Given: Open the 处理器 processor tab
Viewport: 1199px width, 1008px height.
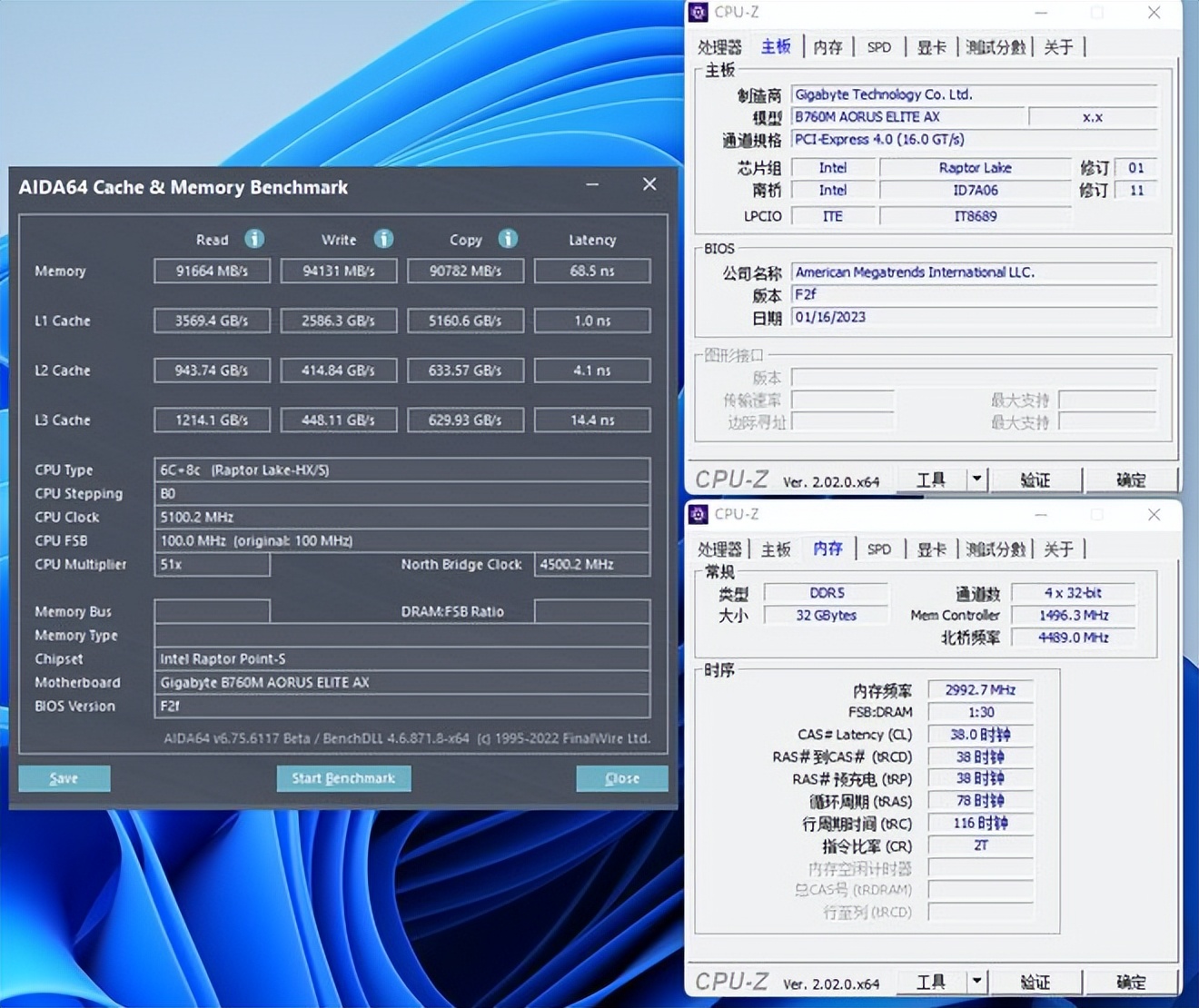Looking at the screenshot, I should [x=718, y=46].
